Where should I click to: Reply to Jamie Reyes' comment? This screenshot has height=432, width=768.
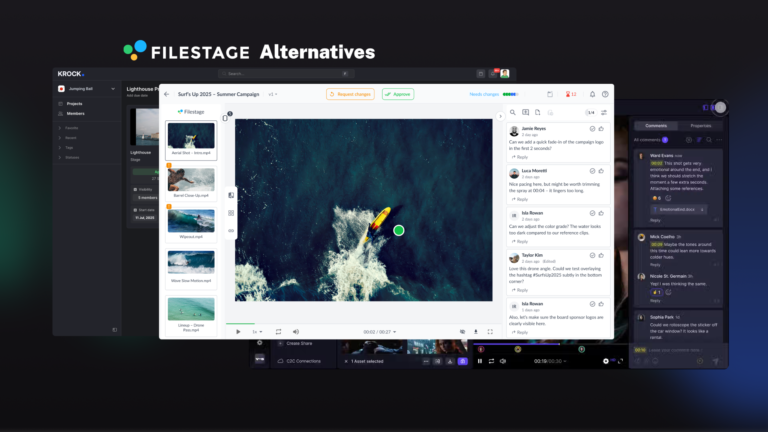pos(520,157)
